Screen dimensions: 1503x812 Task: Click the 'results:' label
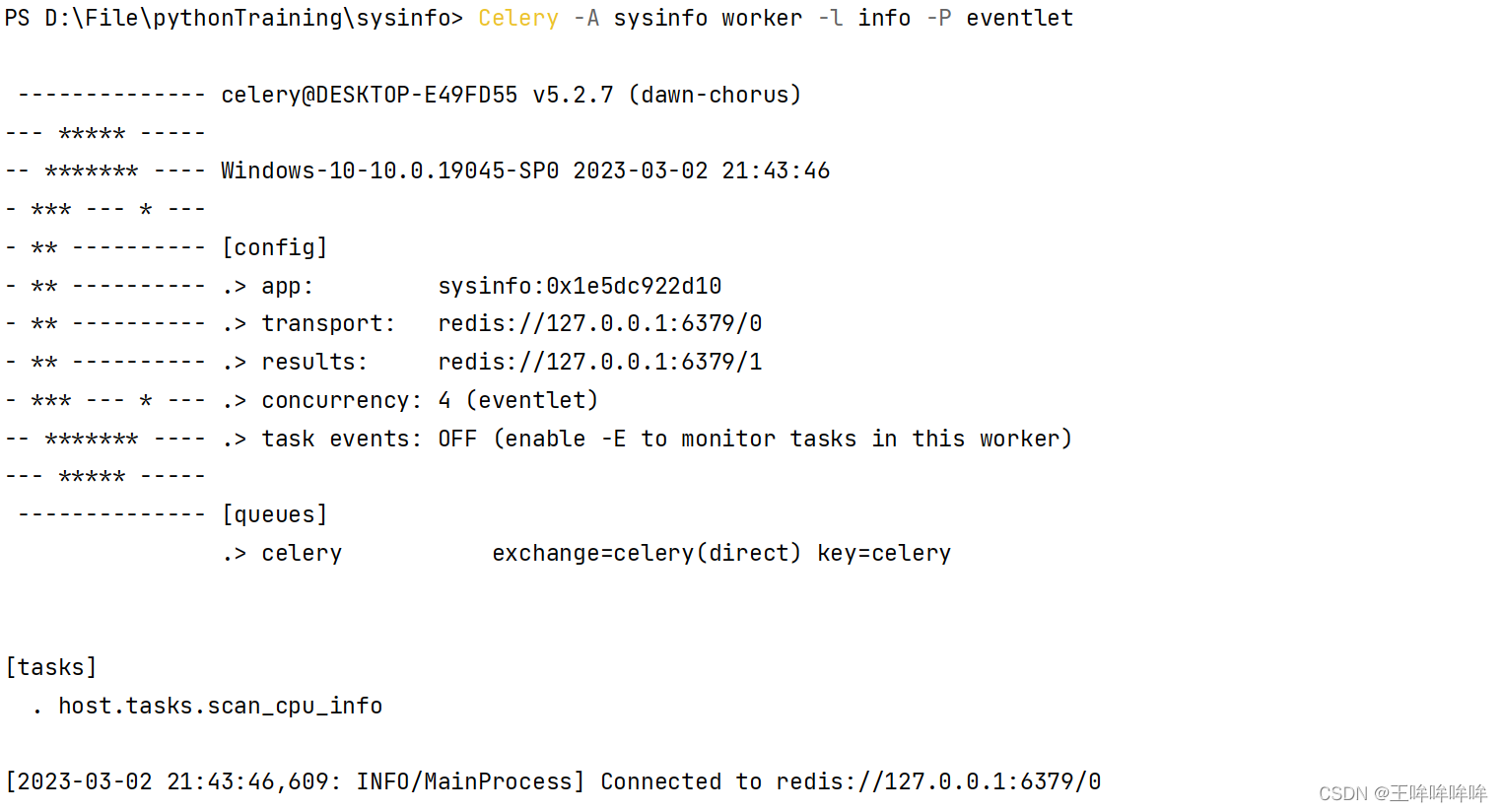pyautogui.click(x=314, y=363)
